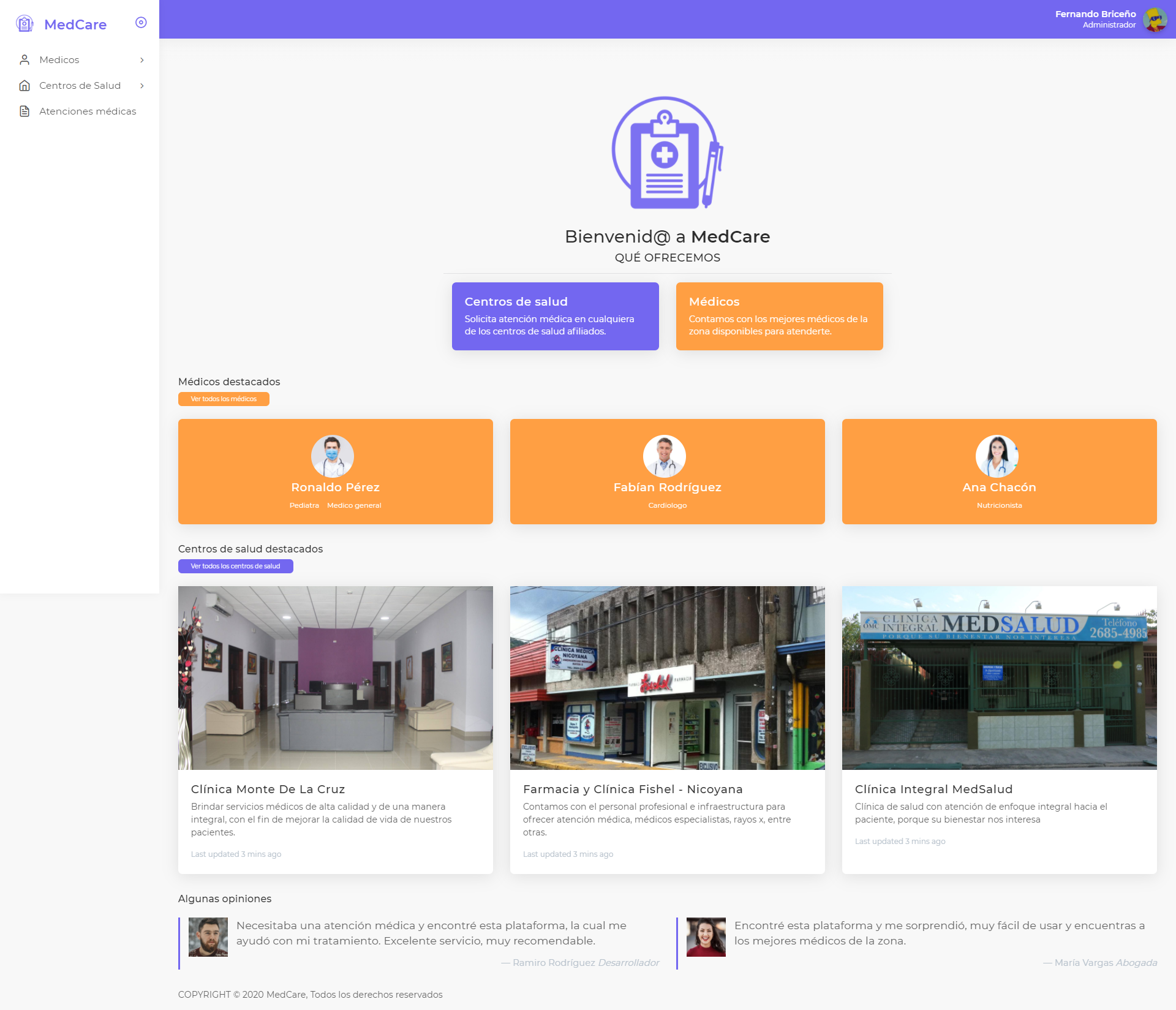Click the Medicos person icon
The image size is (1176, 1010).
coord(24,60)
